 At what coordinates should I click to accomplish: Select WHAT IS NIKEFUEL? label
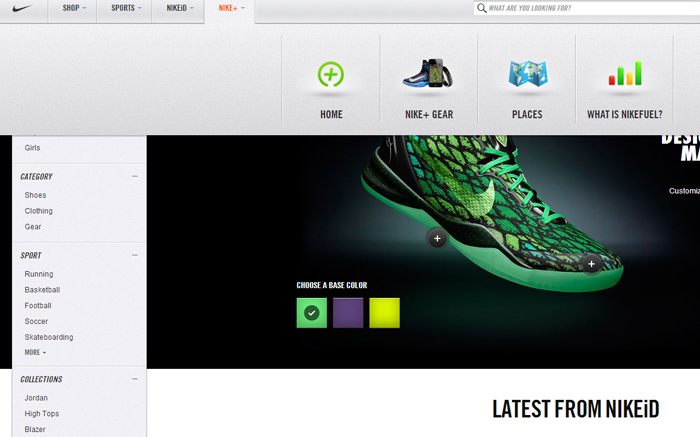pyautogui.click(x=625, y=114)
